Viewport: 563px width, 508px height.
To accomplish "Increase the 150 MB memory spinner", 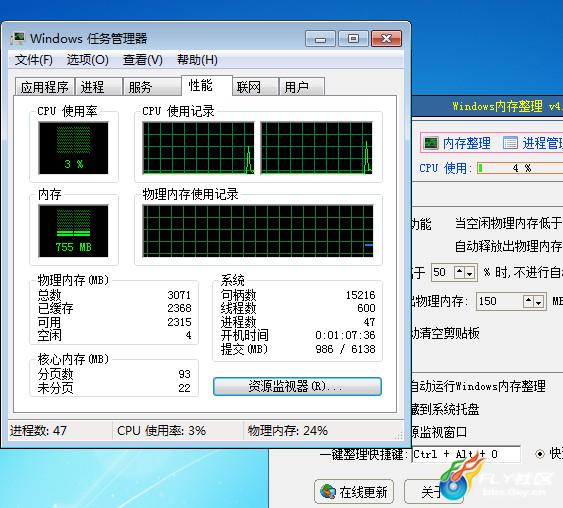I will 528,301.
